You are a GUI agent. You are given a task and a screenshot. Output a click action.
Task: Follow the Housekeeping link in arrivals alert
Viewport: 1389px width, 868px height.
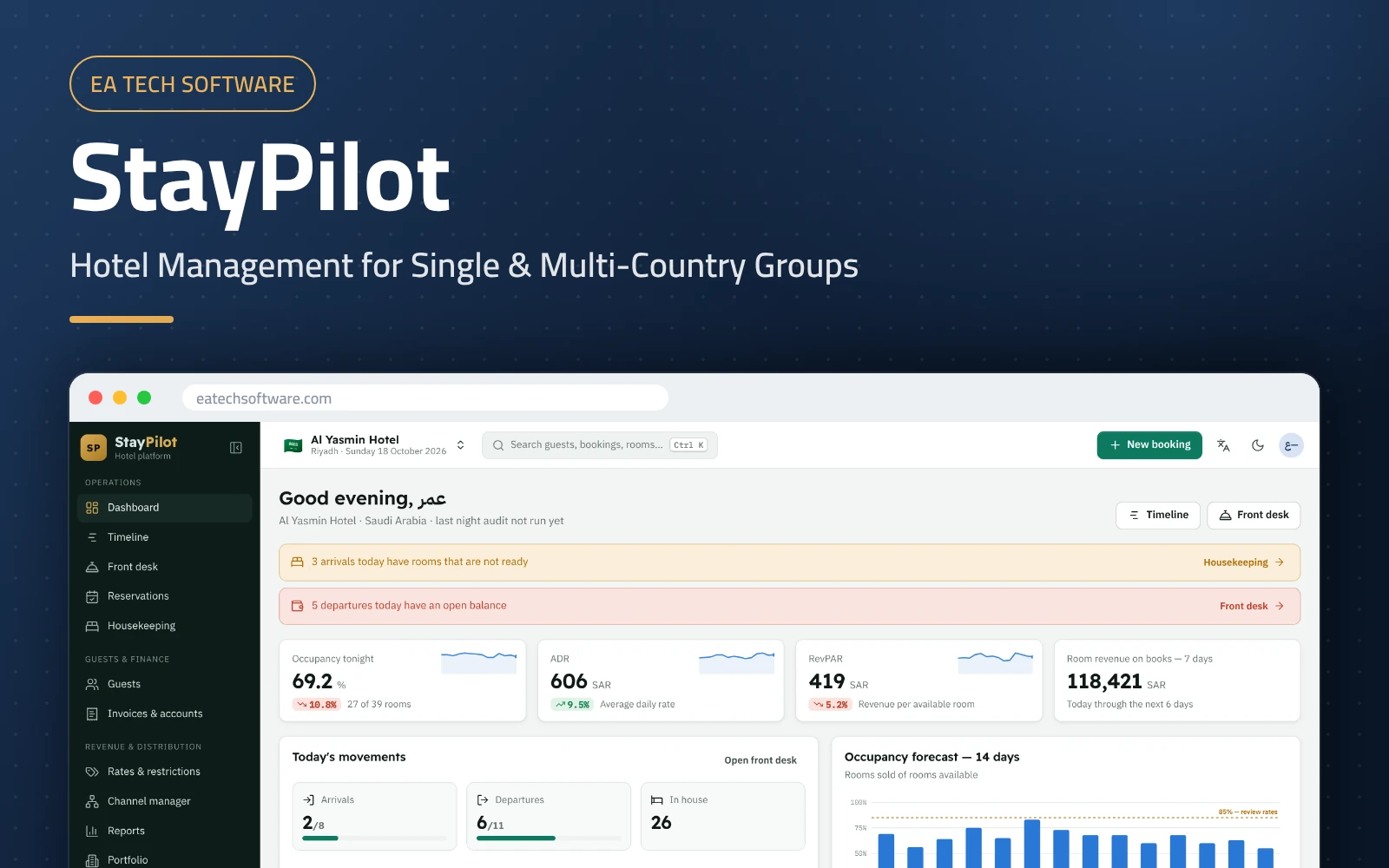(1243, 562)
